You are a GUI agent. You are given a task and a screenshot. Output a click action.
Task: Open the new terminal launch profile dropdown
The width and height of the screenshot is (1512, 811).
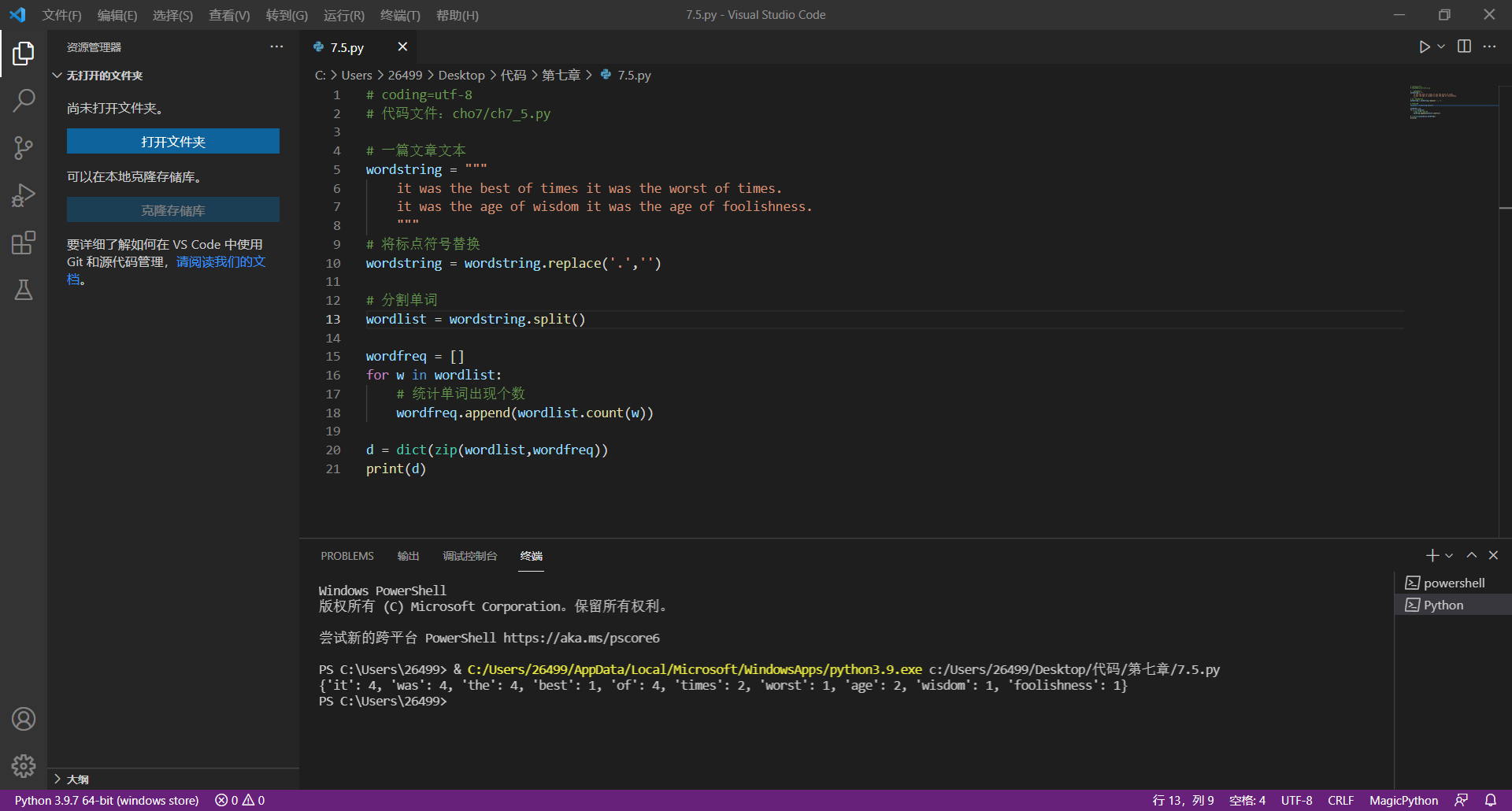coord(1449,556)
